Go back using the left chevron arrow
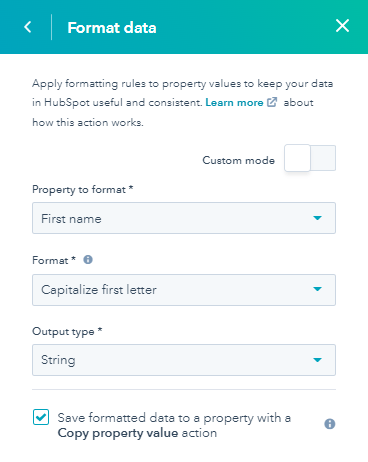Viewport: 368px width, 462px height. (28, 27)
